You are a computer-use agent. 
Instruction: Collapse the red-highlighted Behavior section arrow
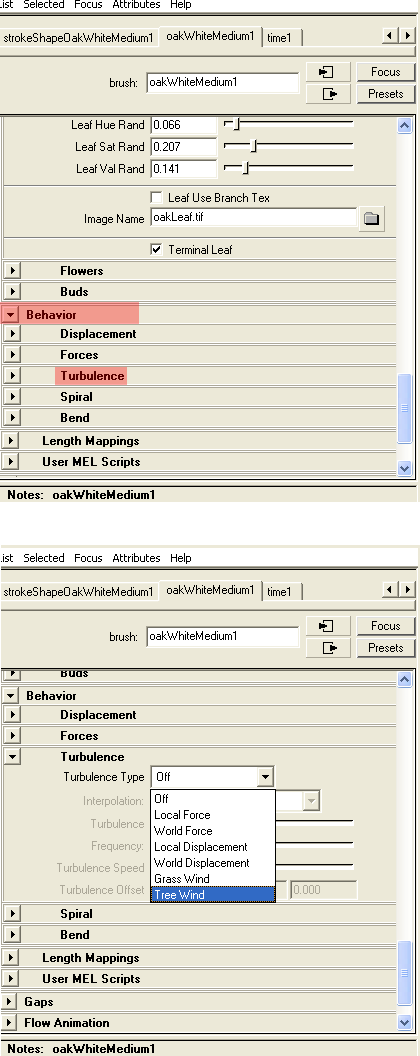point(11,315)
